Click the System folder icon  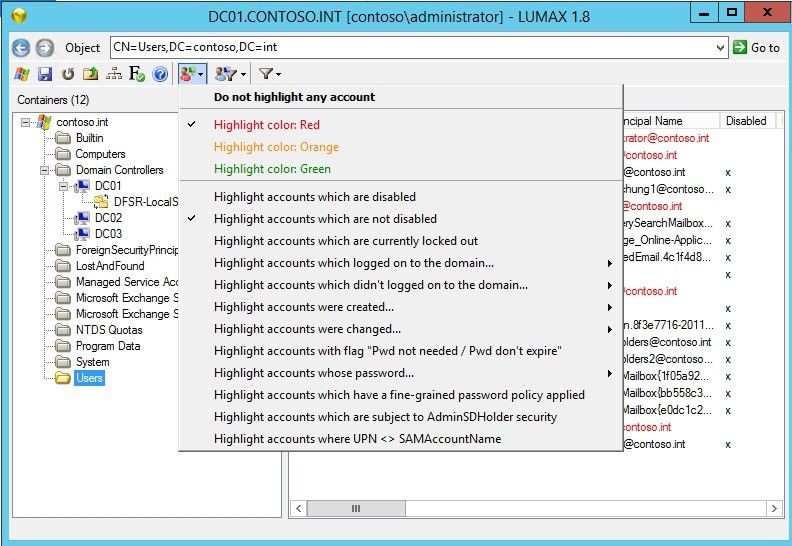[63, 362]
